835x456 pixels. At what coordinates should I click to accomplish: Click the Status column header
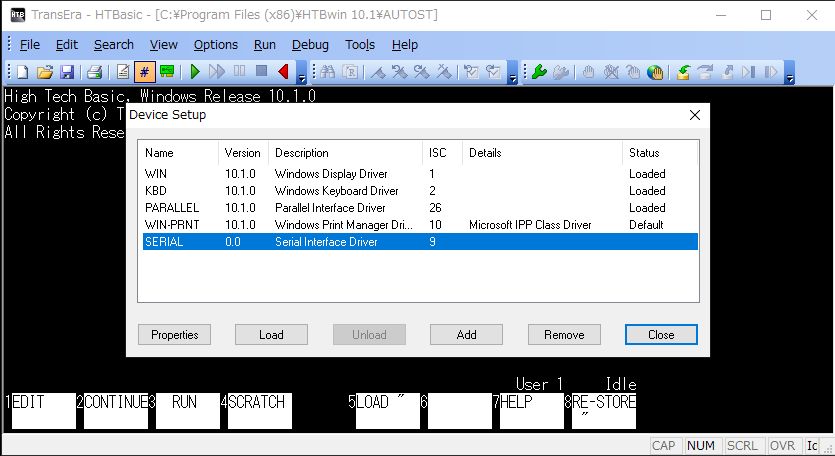coord(660,153)
